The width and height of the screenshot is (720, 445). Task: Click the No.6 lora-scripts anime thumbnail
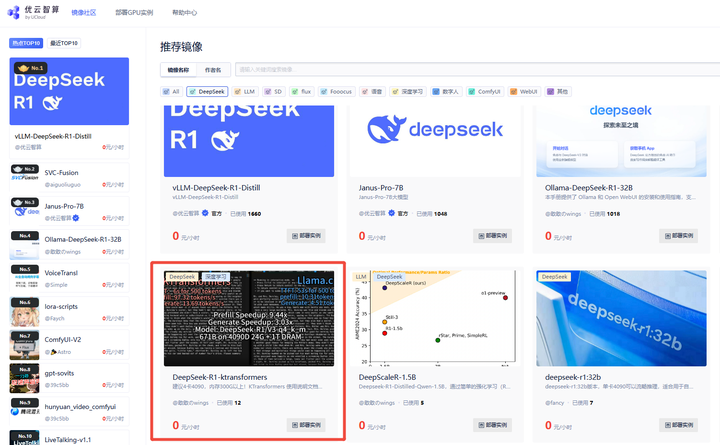coord(25,312)
